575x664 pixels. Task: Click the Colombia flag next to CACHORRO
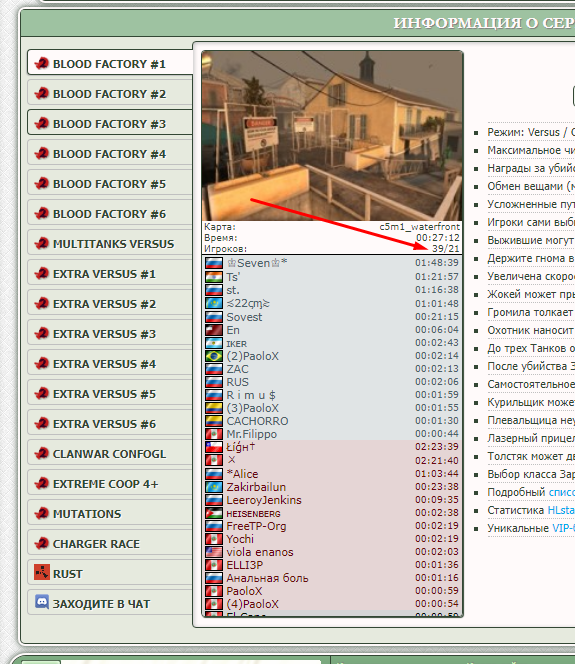click(x=214, y=421)
